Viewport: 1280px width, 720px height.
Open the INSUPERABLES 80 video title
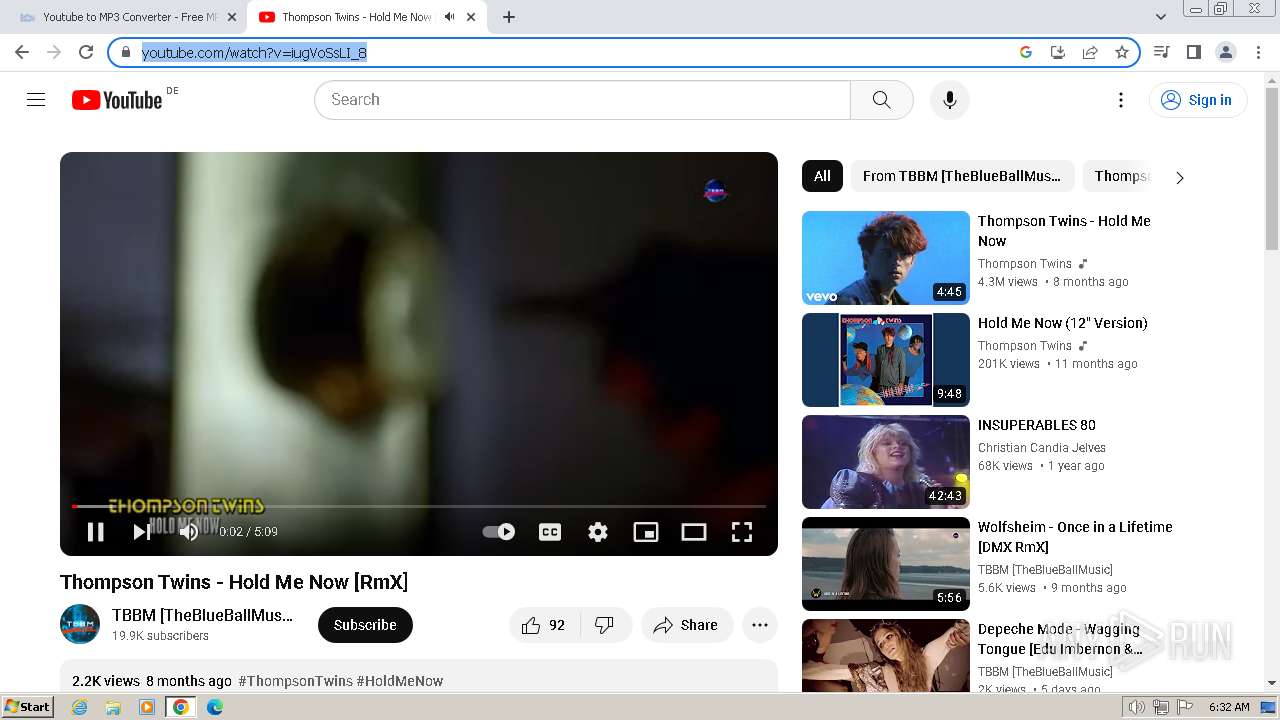click(1037, 425)
